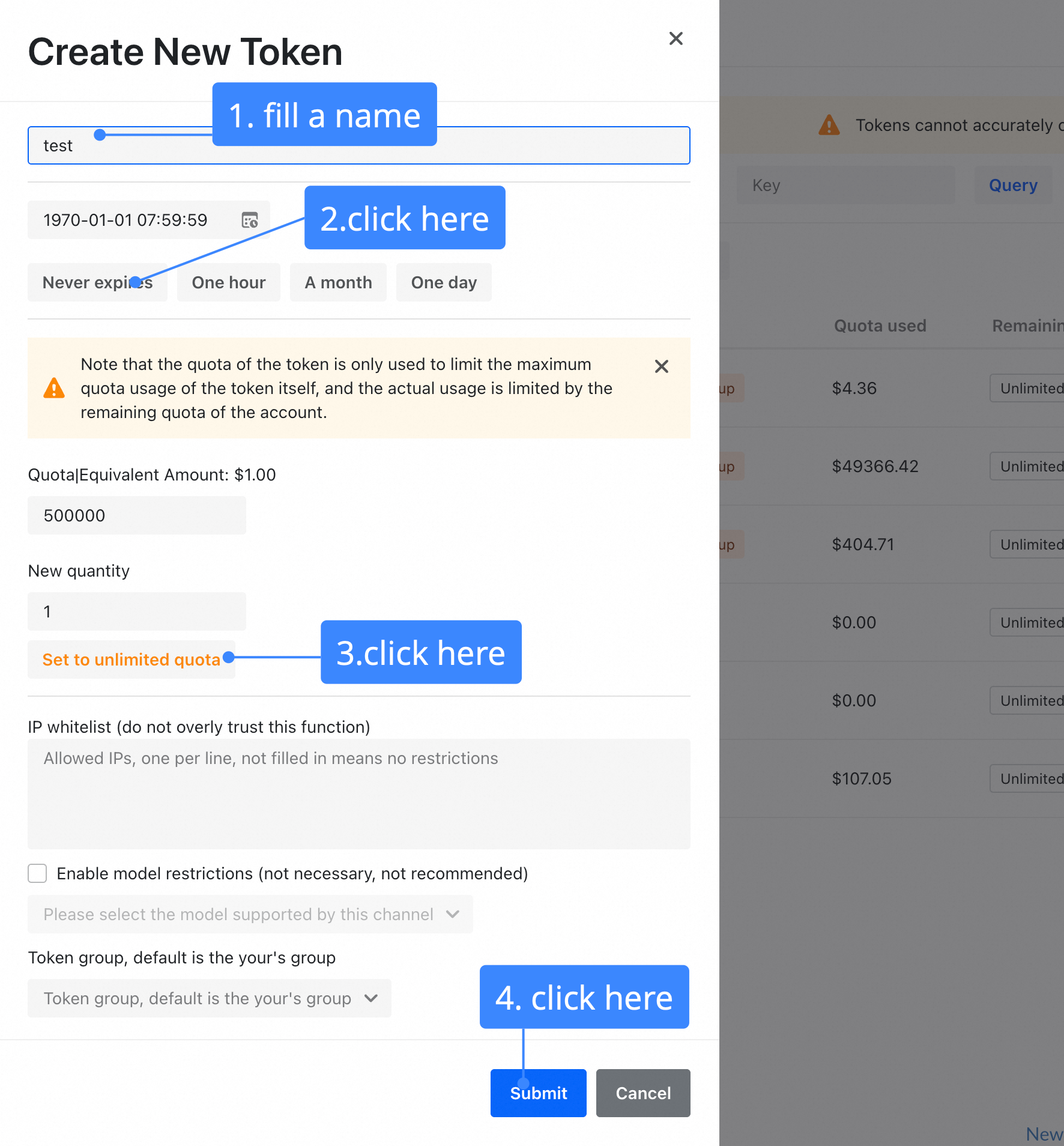Select the Never expires option
Viewport: 1064px width, 1146px height.
(x=97, y=282)
